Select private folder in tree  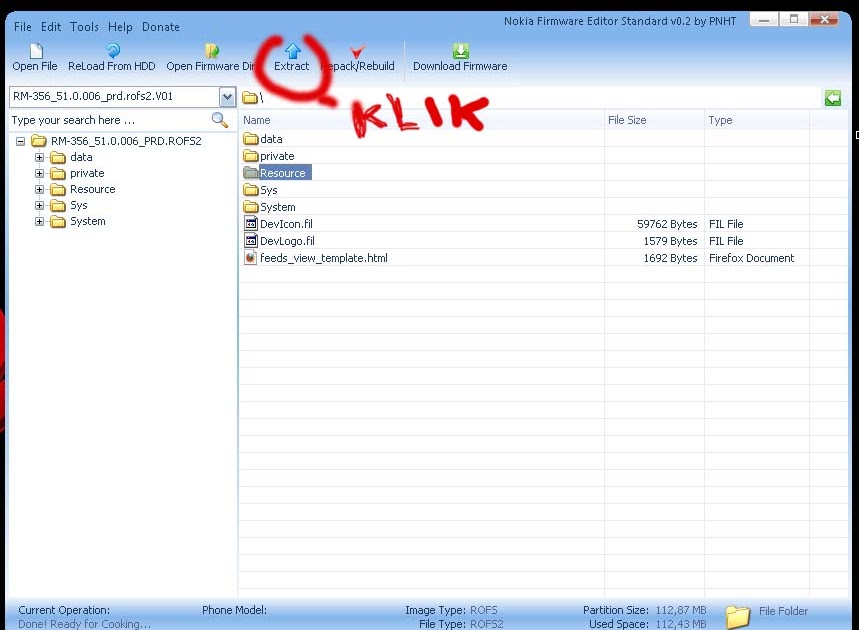(x=87, y=173)
